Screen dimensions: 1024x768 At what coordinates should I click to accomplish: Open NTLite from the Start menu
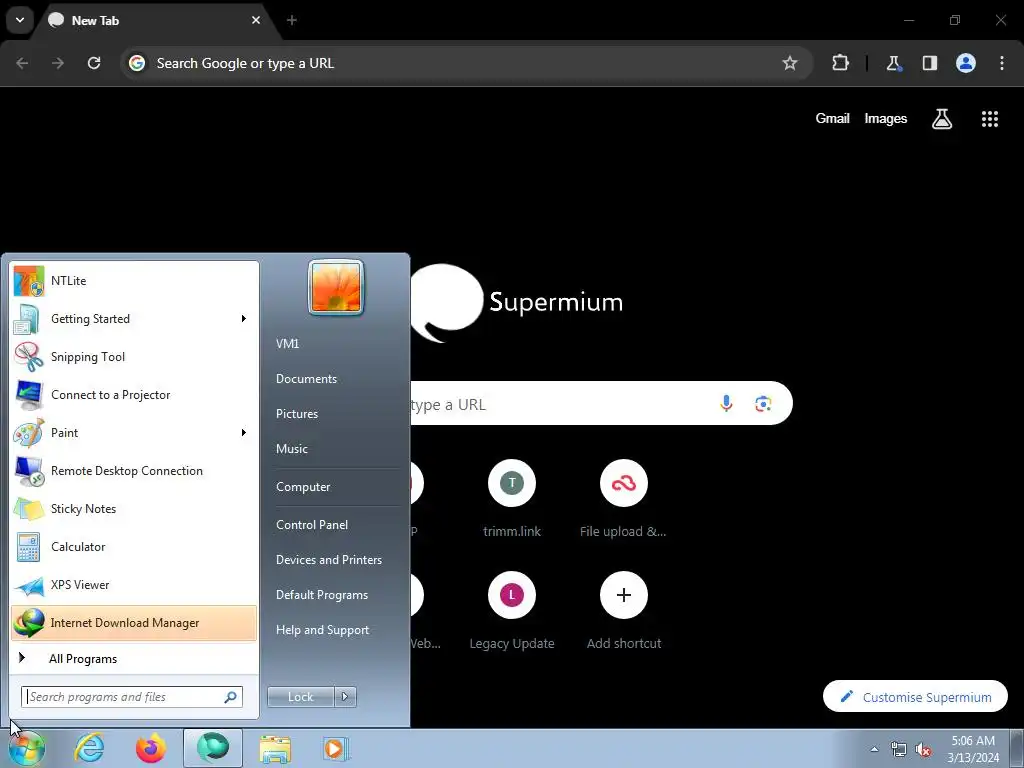point(134,281)
